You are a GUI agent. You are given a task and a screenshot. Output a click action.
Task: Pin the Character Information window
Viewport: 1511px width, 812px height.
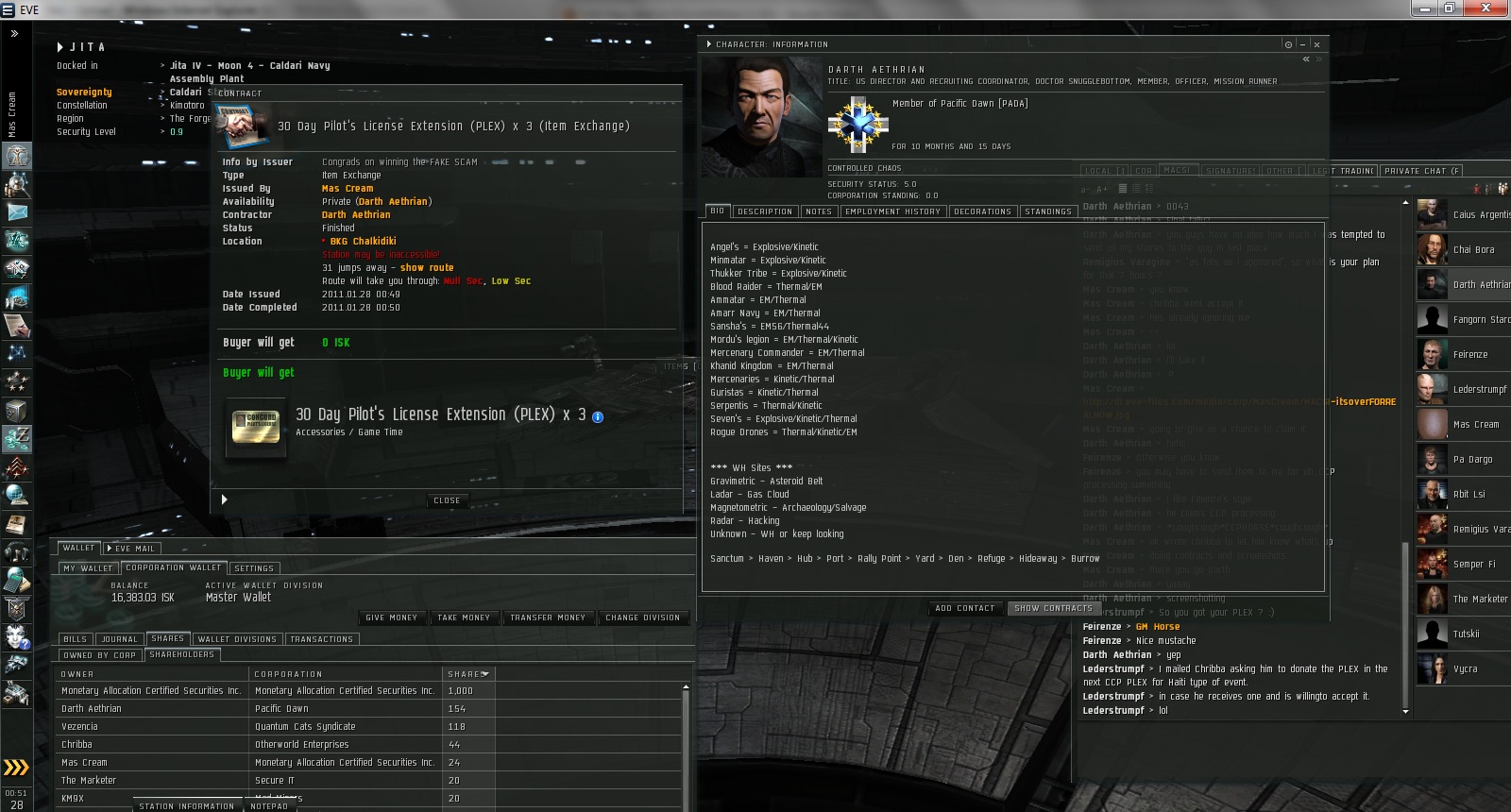[1288, 44]
